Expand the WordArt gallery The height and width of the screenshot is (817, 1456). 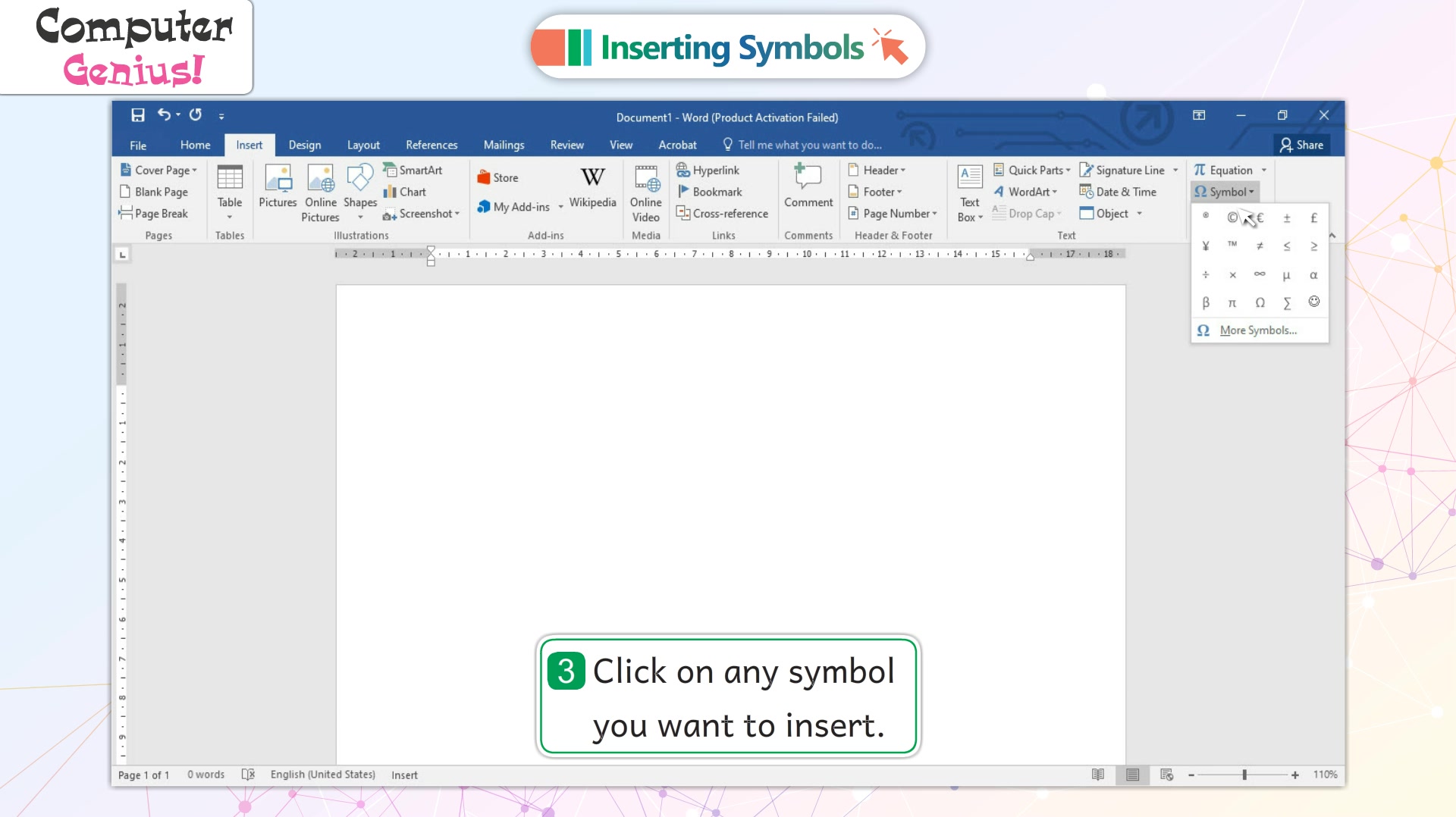(x=1025, y=192)
